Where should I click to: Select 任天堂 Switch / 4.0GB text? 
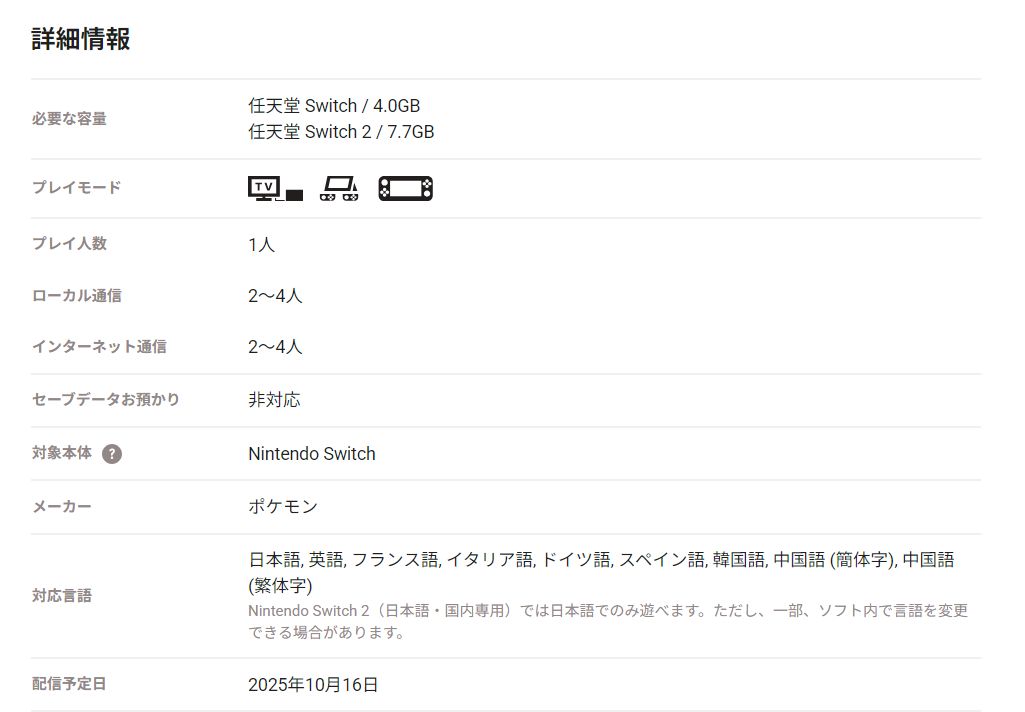pos(334,106)
